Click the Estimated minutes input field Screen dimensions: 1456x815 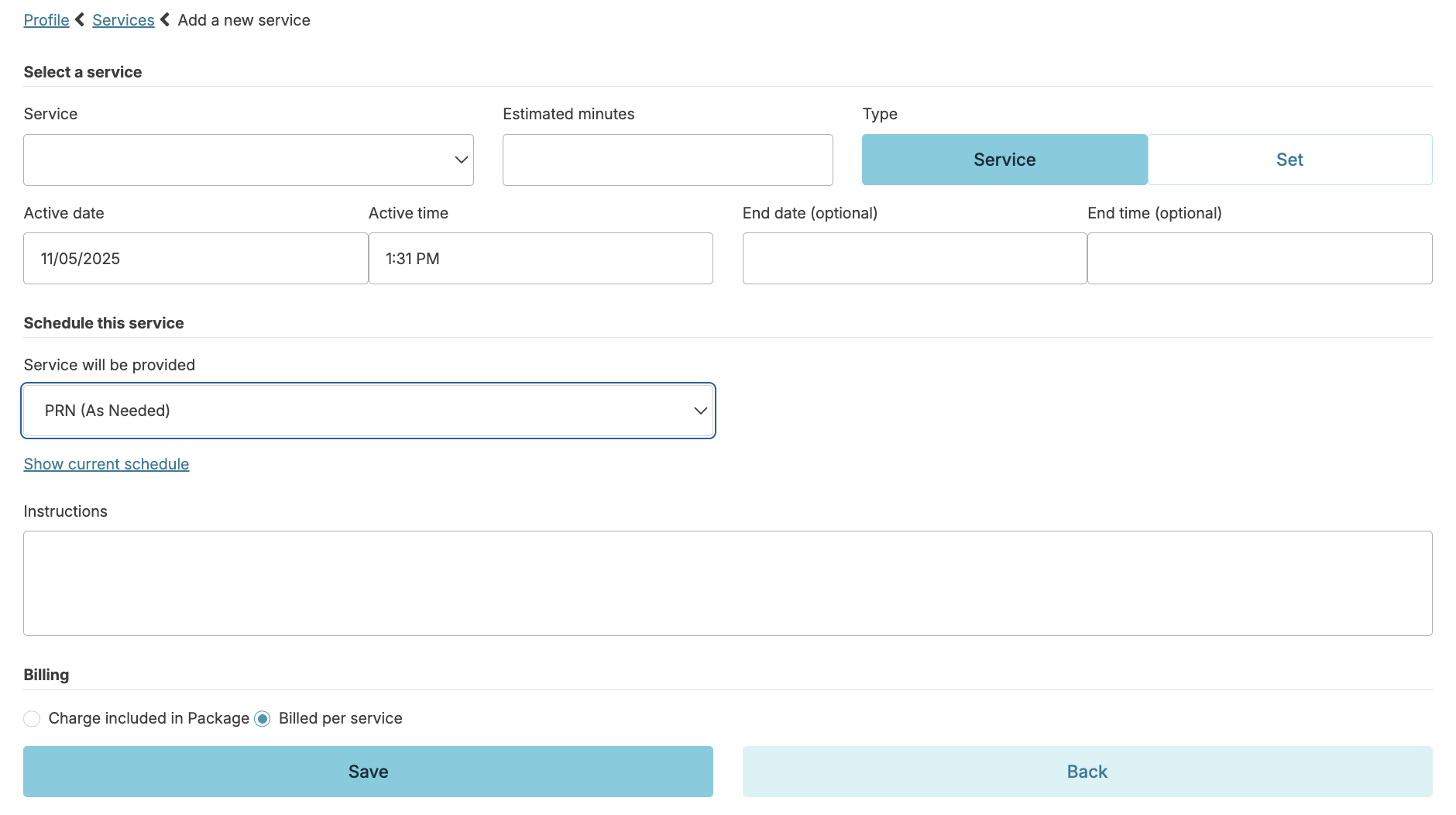(668, 160)
